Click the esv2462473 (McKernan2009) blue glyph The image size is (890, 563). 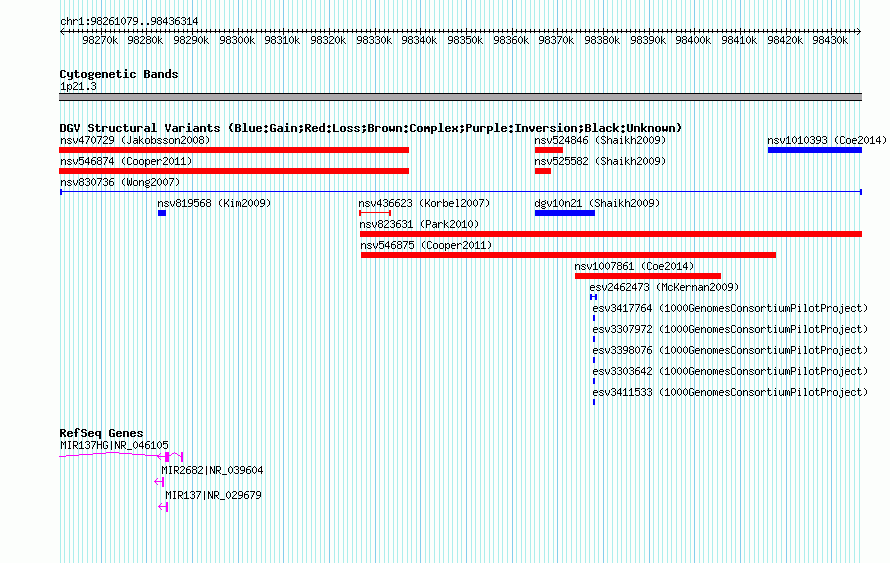pyautogui.click(x=593, y=297)
